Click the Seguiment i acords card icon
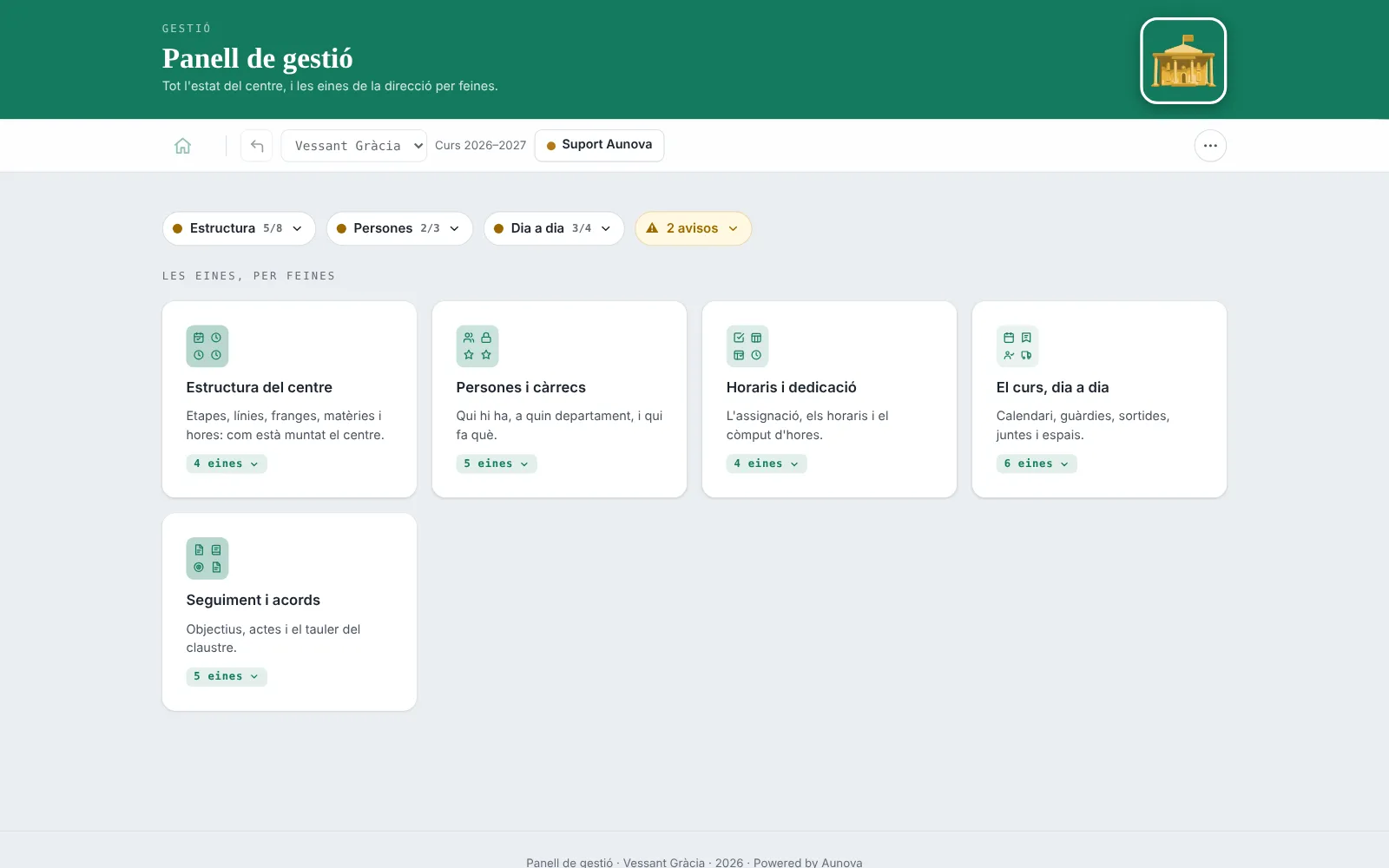Screen dimensions: 1389x868 [x=207, y=558]
